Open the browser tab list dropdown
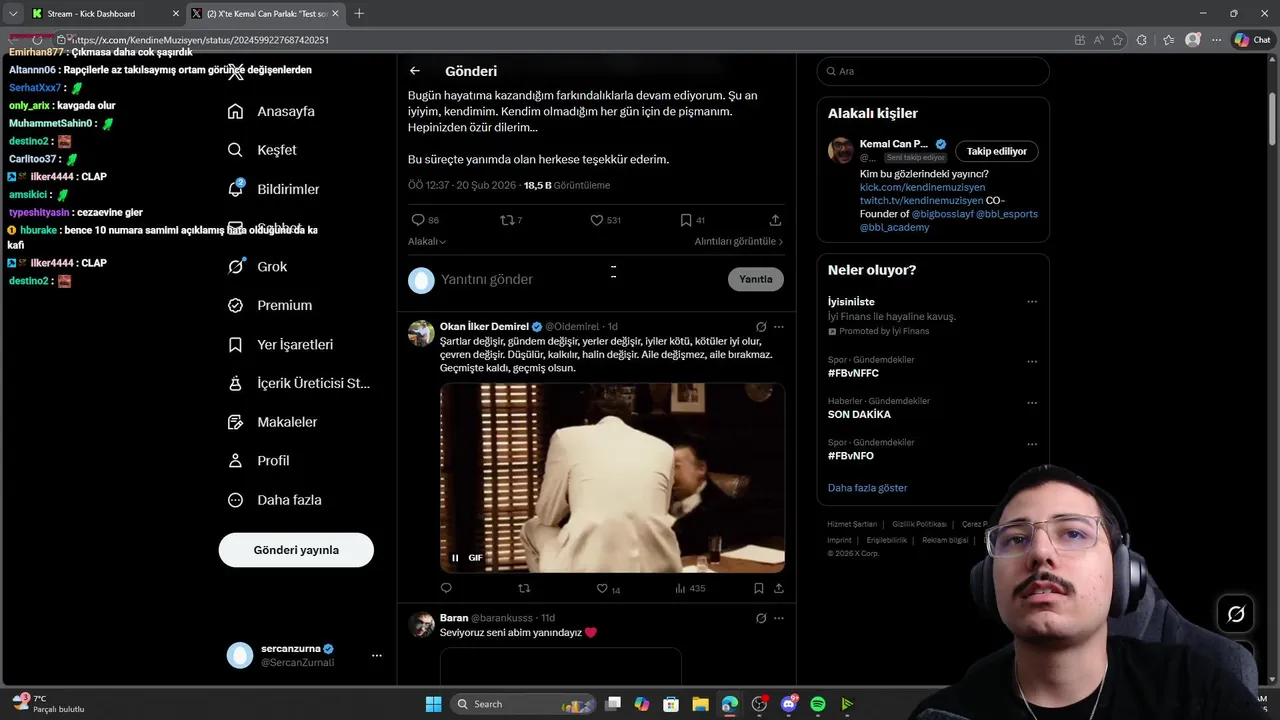This screenshot has width=1280, height=720. pyautogui.click(x=13, y=13)
